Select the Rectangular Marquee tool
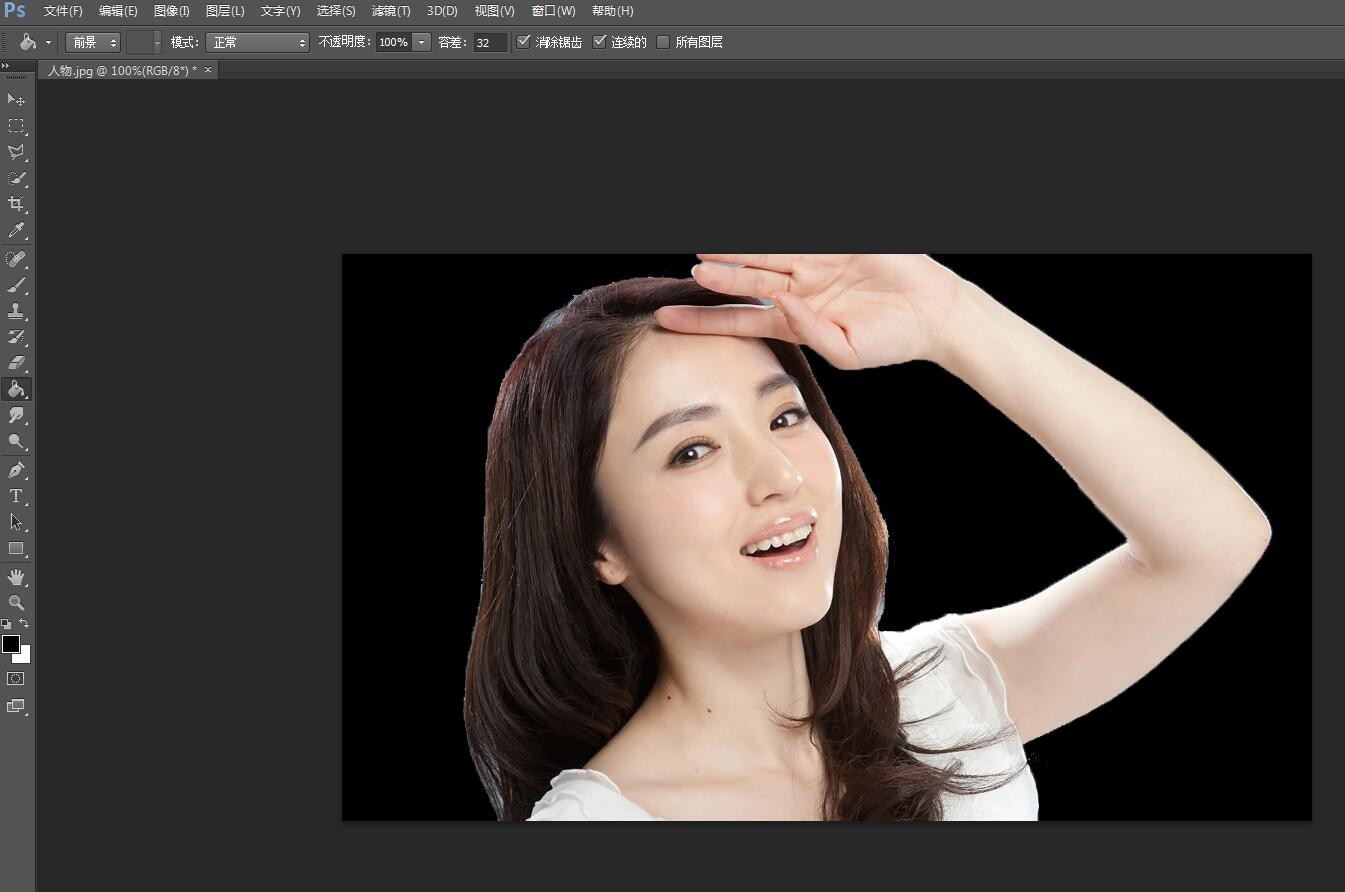The height and width of the screenshot is (892, 1345). [x=16, y=126]
